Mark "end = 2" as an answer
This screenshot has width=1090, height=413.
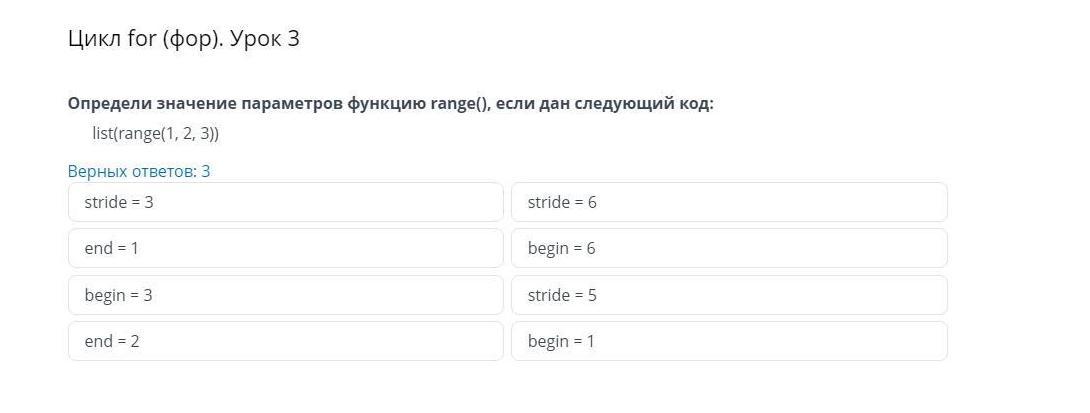point(285,341)
